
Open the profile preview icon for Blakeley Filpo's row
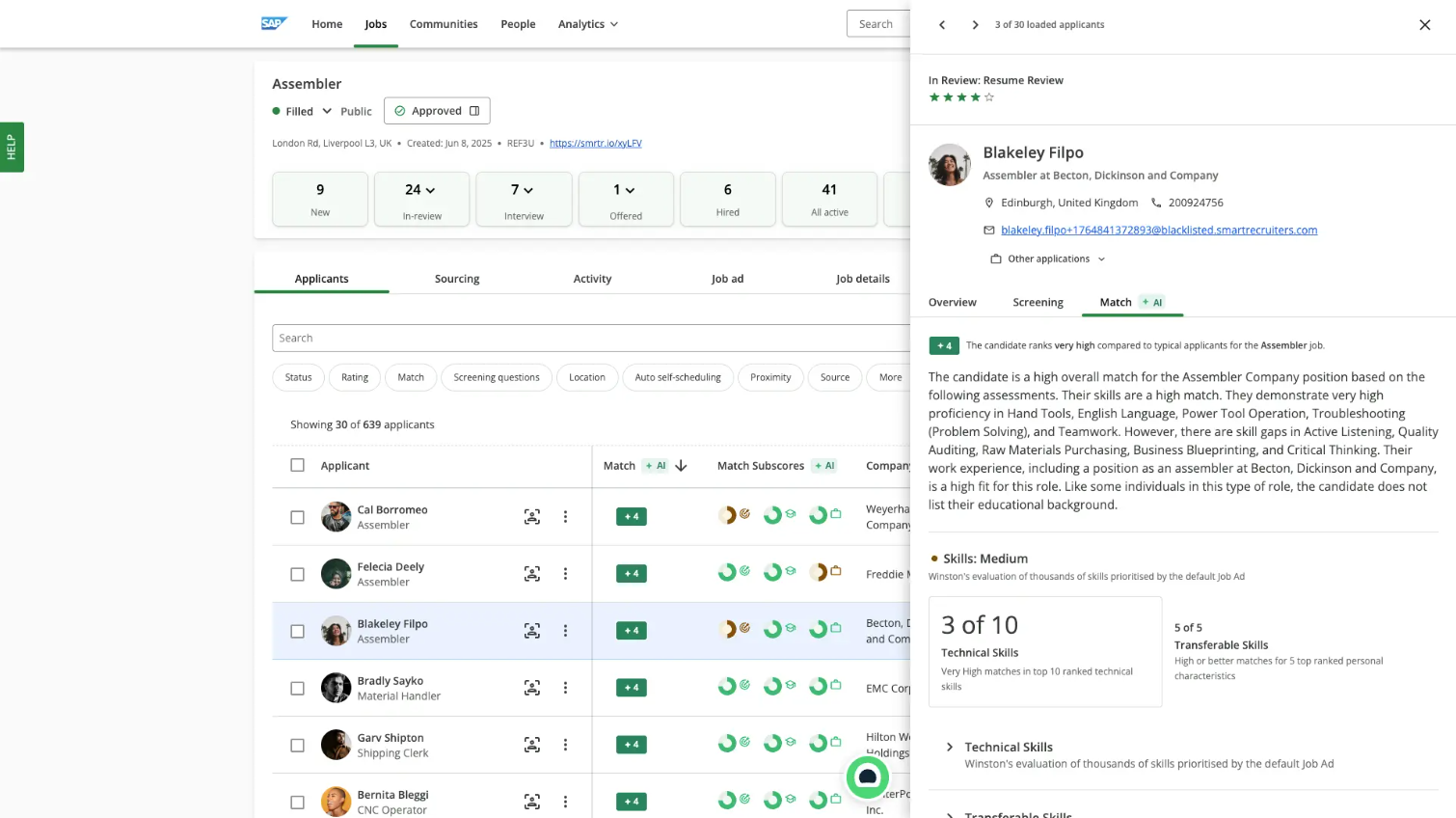(532, 631)
